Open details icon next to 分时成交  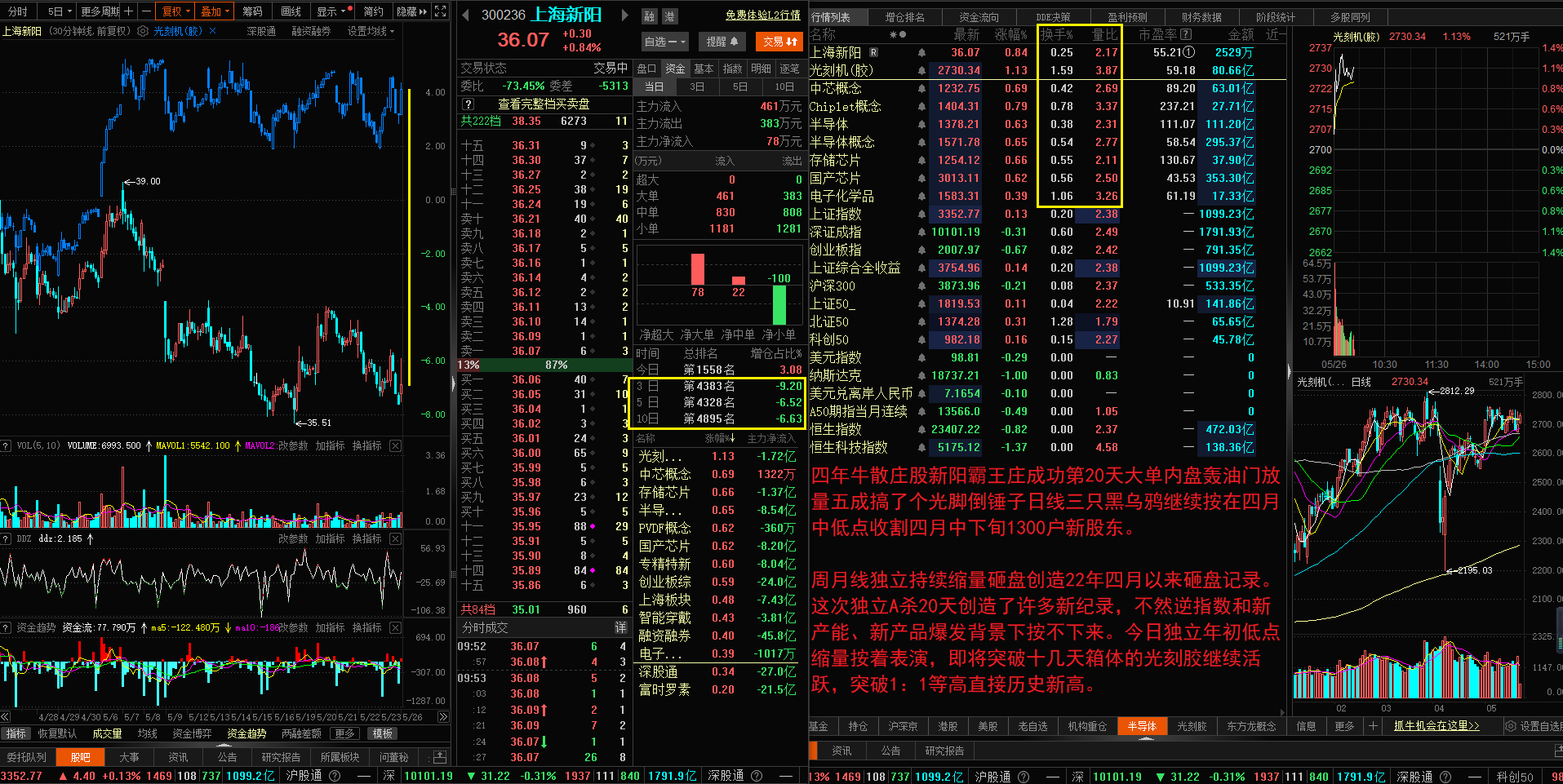click(x=620, y=627)
